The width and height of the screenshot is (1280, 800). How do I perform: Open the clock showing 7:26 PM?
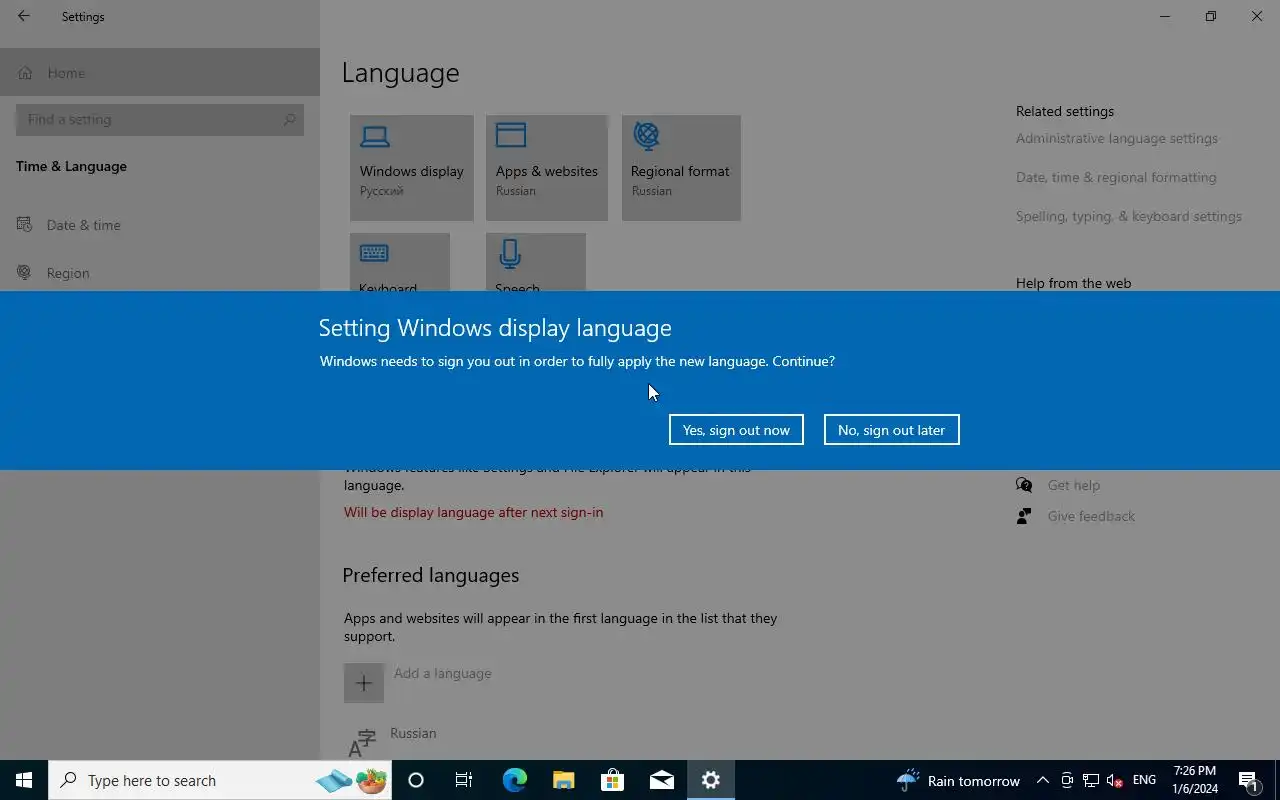tap(1195, 780)
